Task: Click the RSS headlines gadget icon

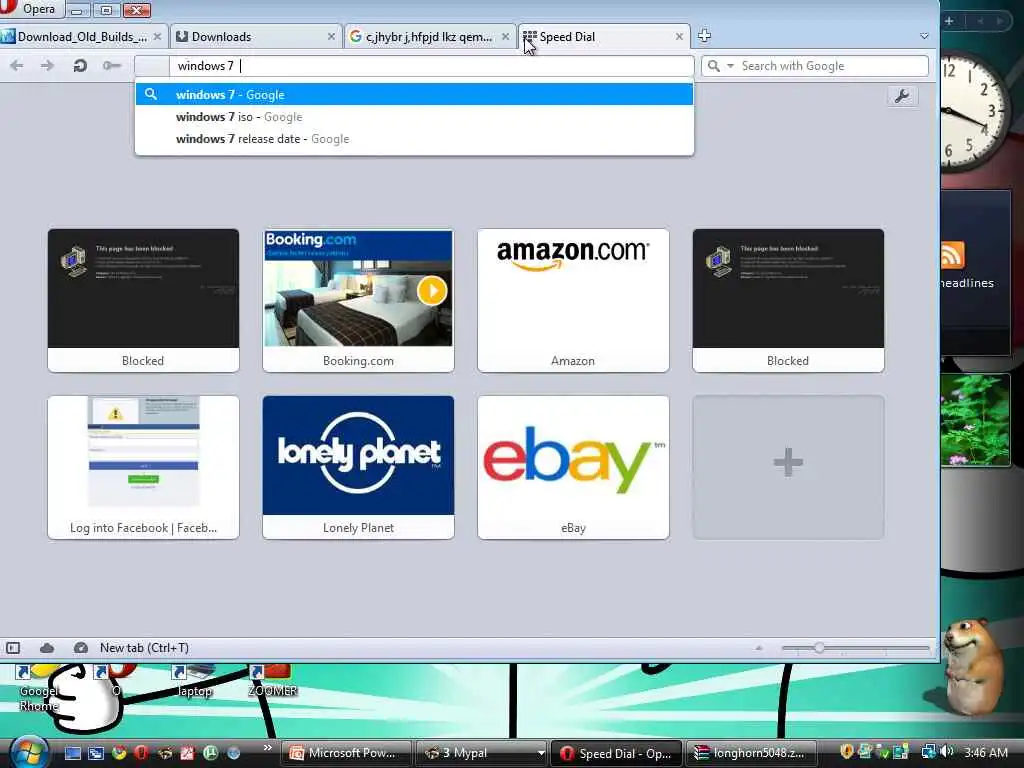Action: [952, 255]
